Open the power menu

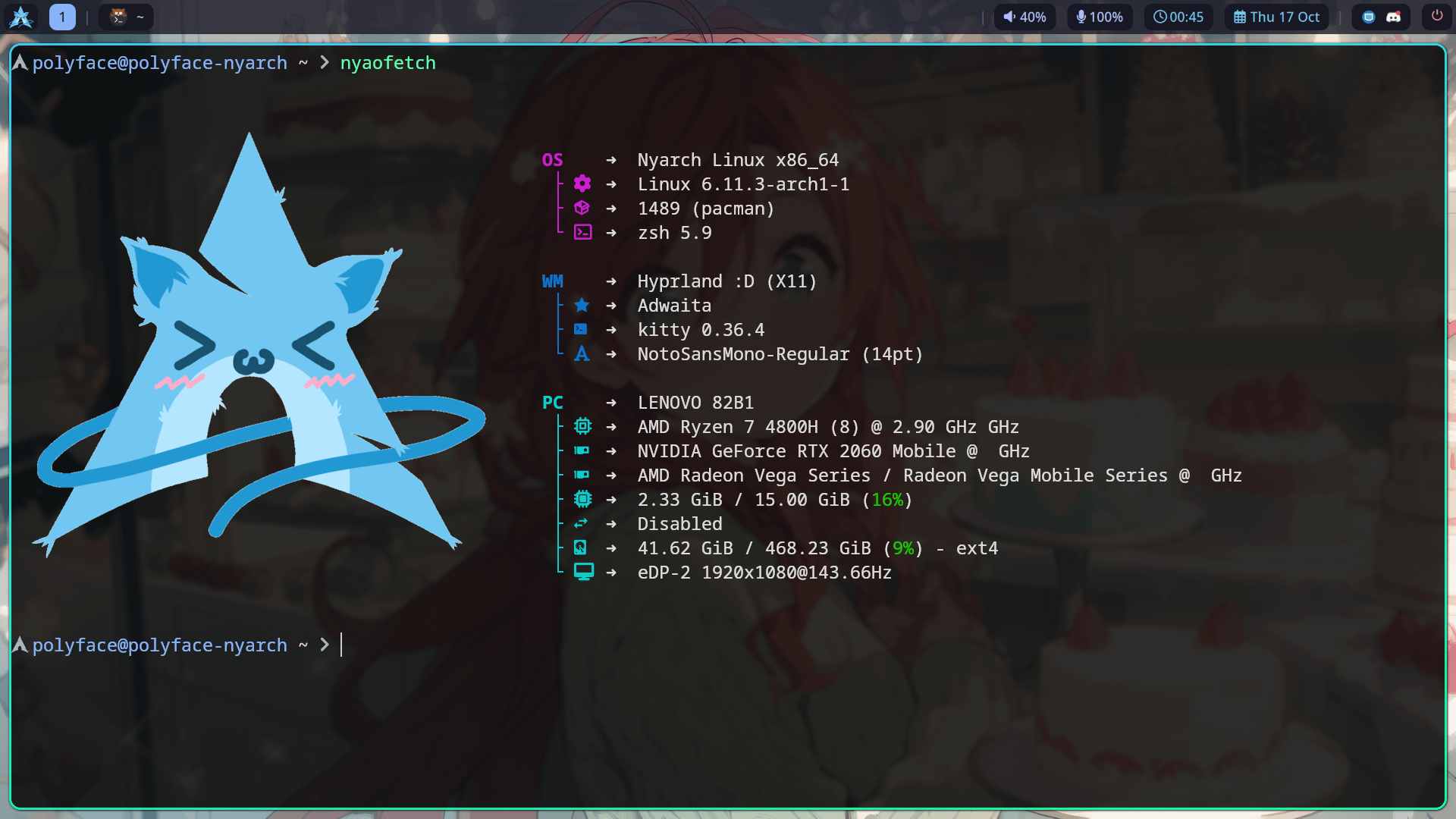pyautogui.click(x=1437, y=15)
